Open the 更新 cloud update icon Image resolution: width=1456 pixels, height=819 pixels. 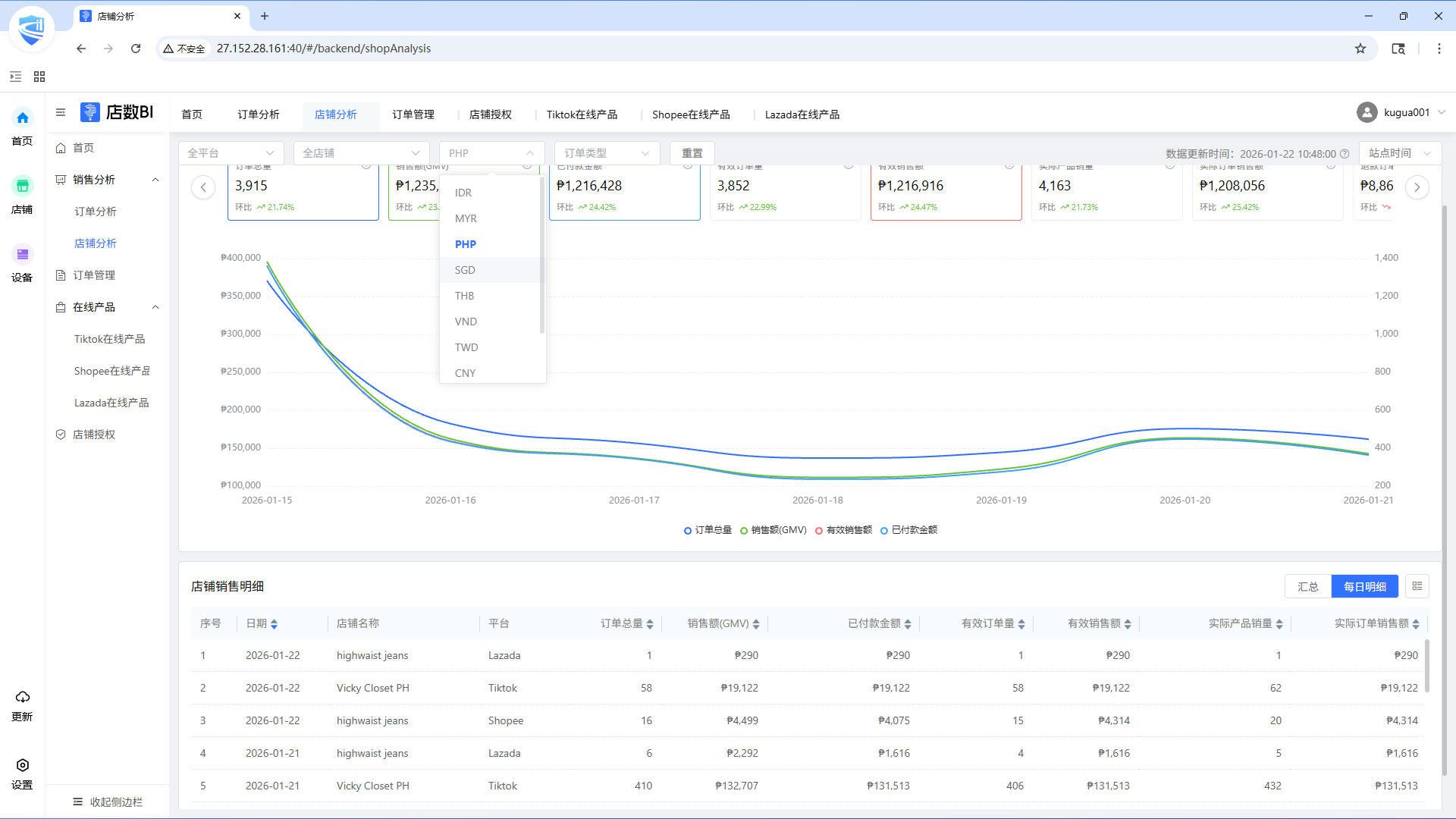pos(22,697)
